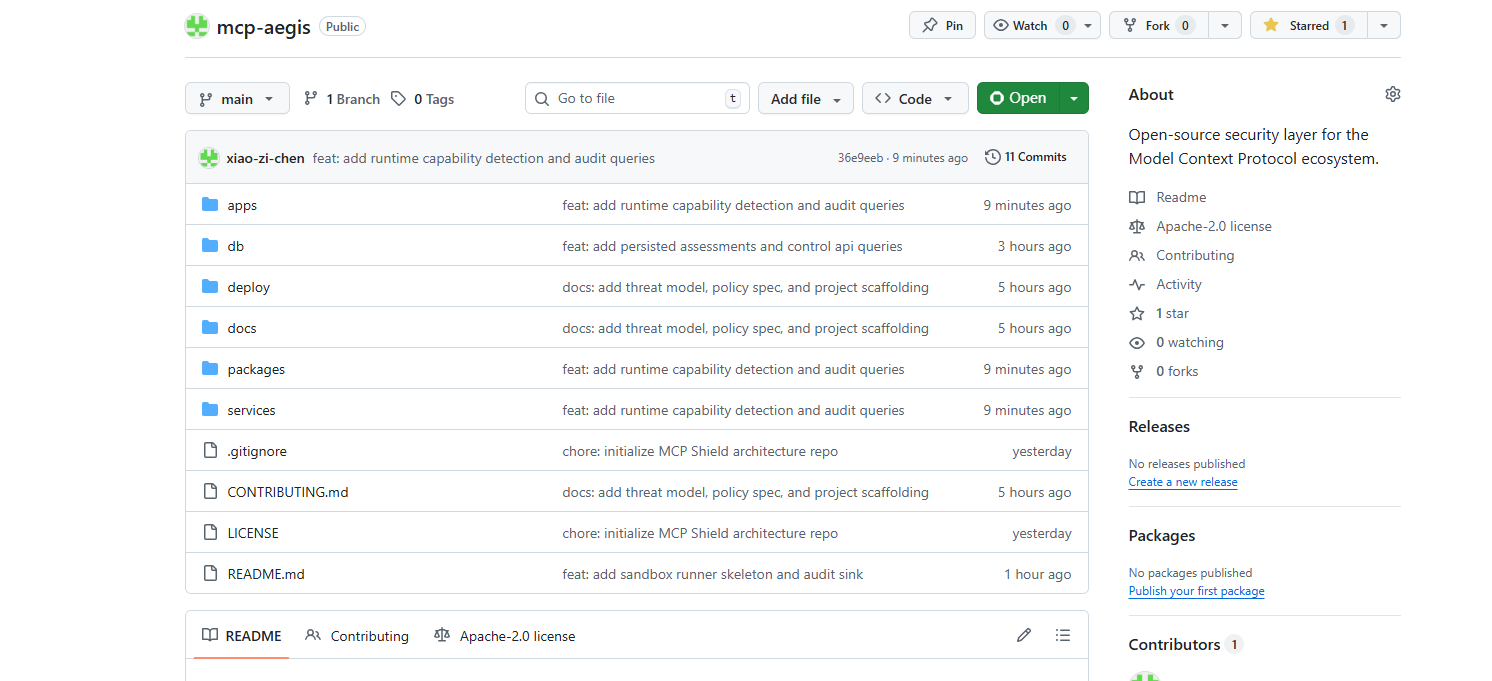Image resolution: width=1492 pixels, height=681 pixels.
Task: Click the tag icon beside 0 Tags
Action: tap(399, 99)
